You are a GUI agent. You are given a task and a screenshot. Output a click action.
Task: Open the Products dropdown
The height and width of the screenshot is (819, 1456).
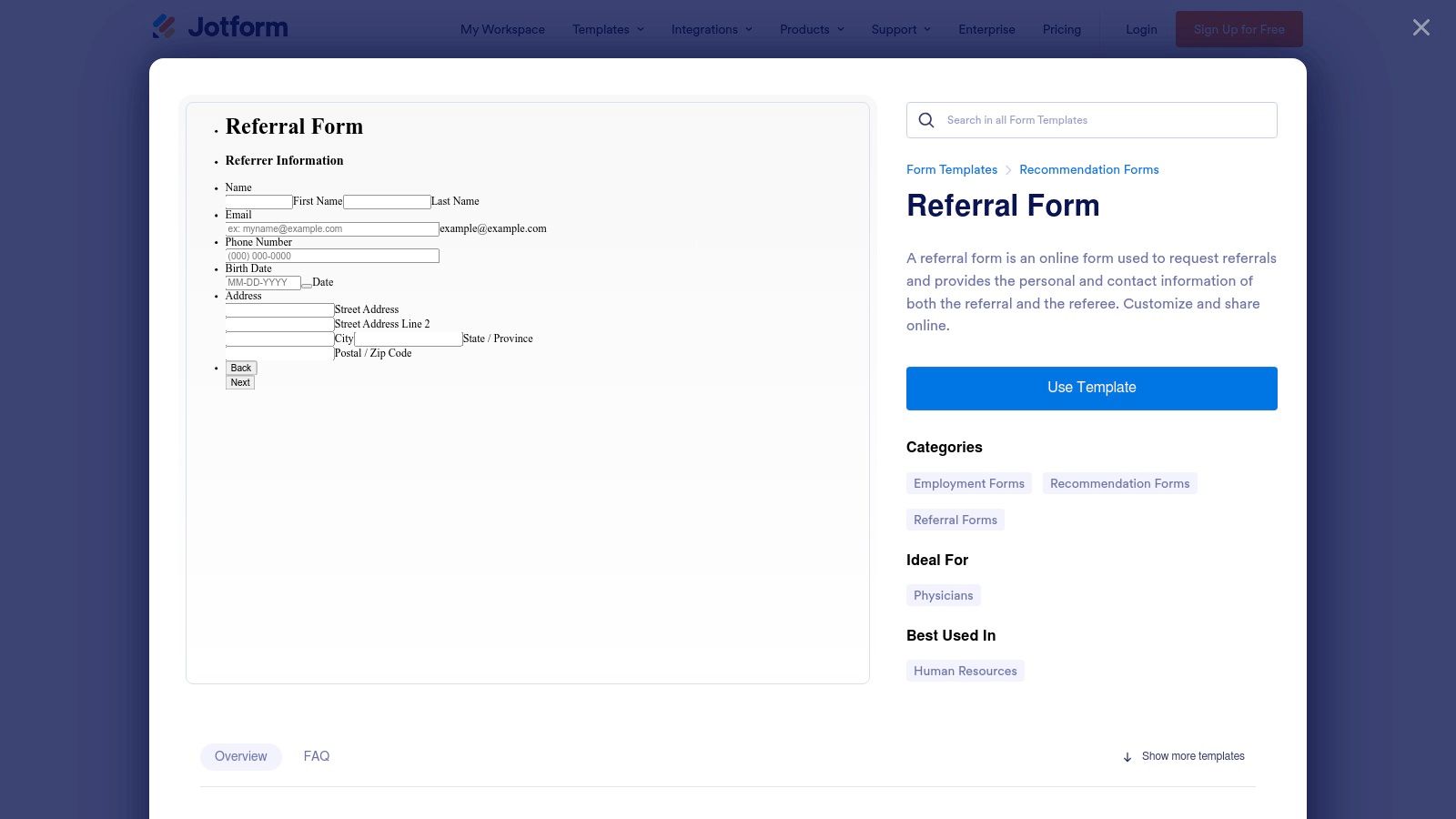pyautogui.click(x=810, y=29)
